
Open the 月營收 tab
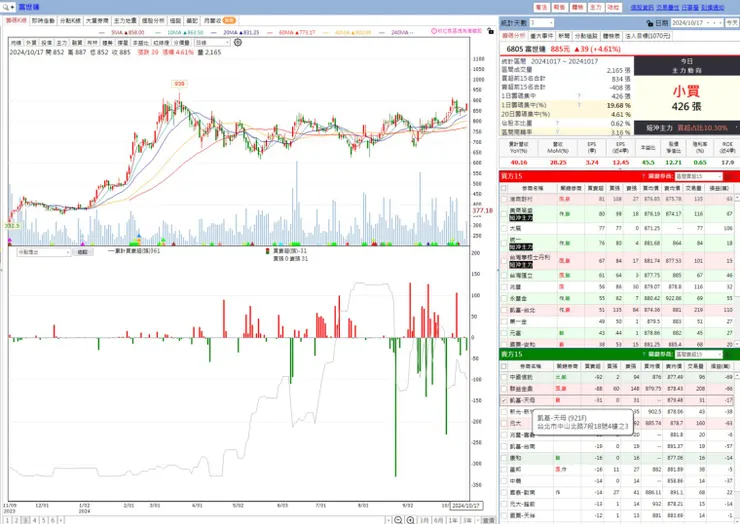tap(219, 21)
